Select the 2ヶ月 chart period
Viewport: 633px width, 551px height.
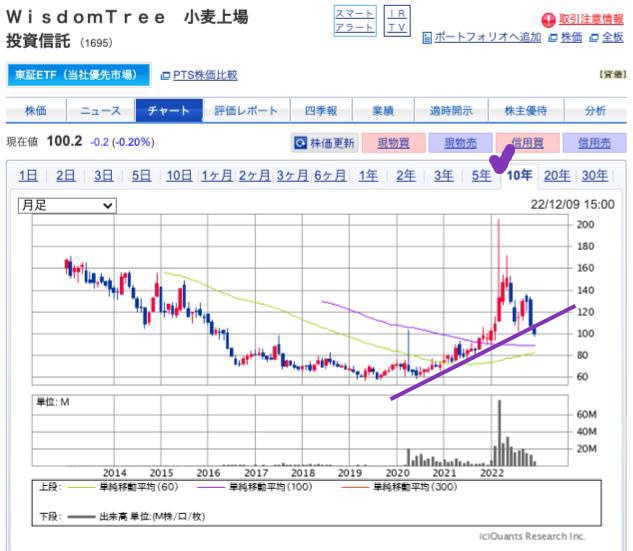point(255,176)
